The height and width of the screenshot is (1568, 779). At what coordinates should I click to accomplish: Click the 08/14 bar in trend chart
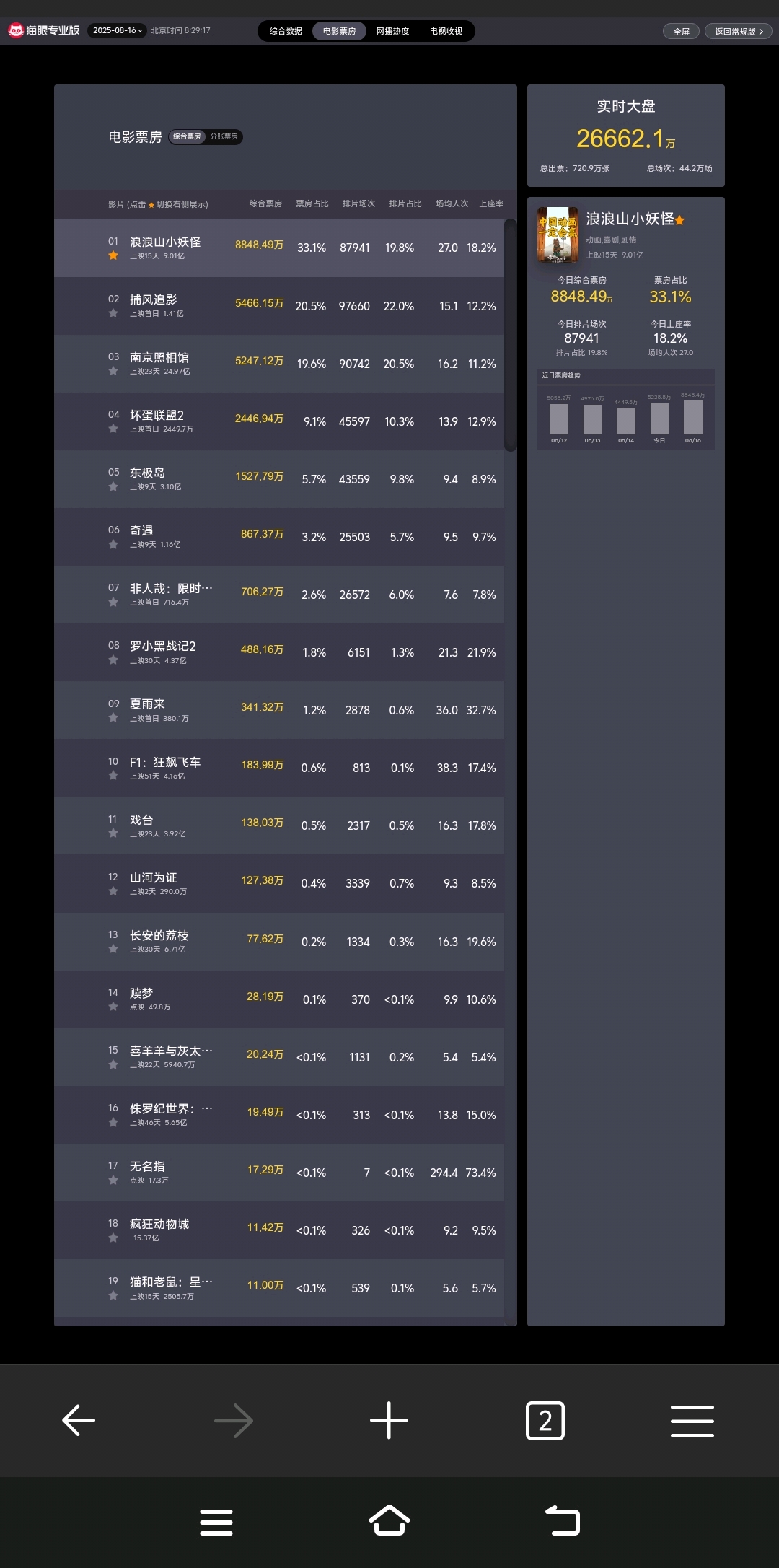(x=626, y=421)
